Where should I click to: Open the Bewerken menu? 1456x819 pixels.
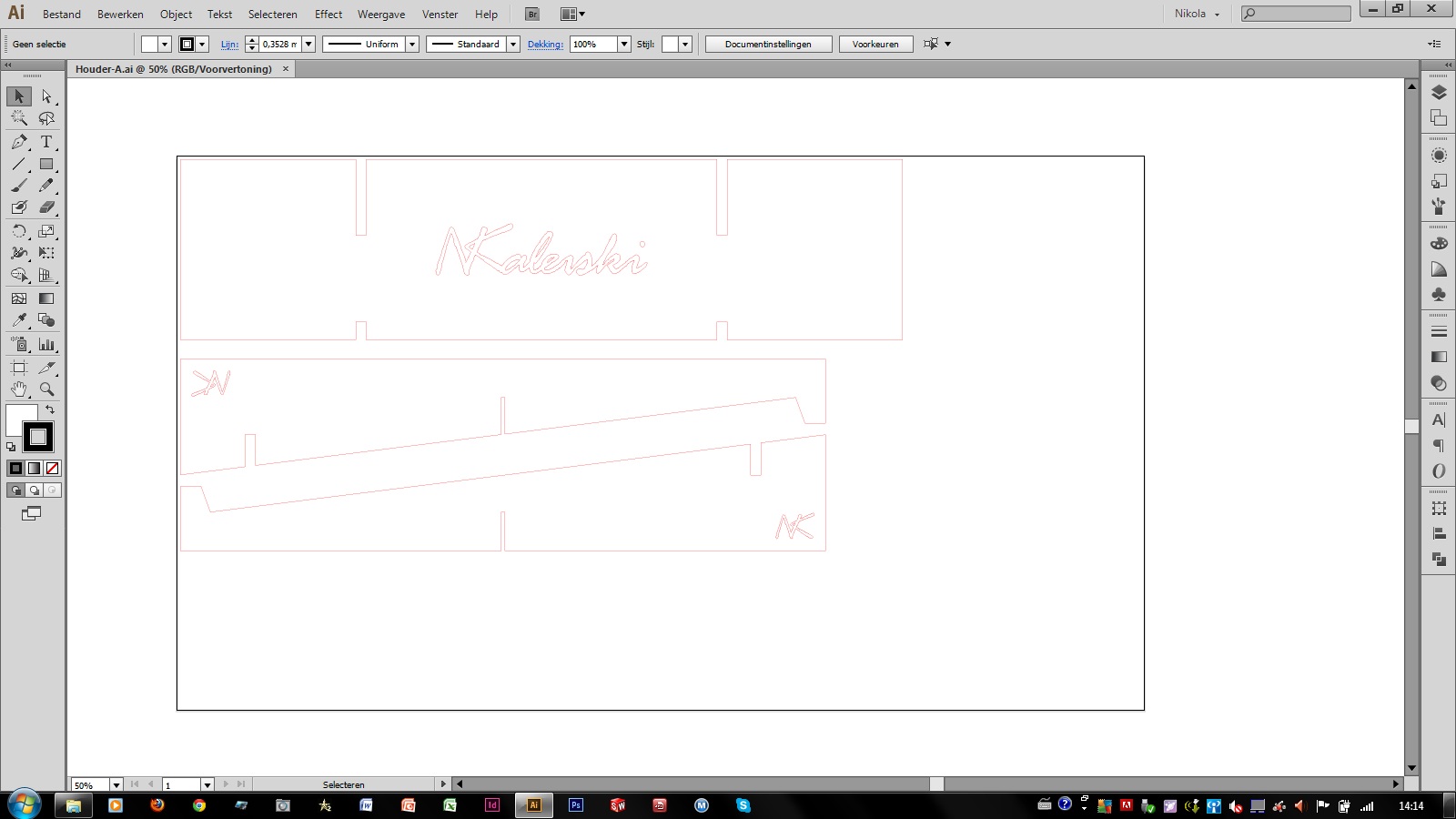pyautogui.click(x=120, y=15)
